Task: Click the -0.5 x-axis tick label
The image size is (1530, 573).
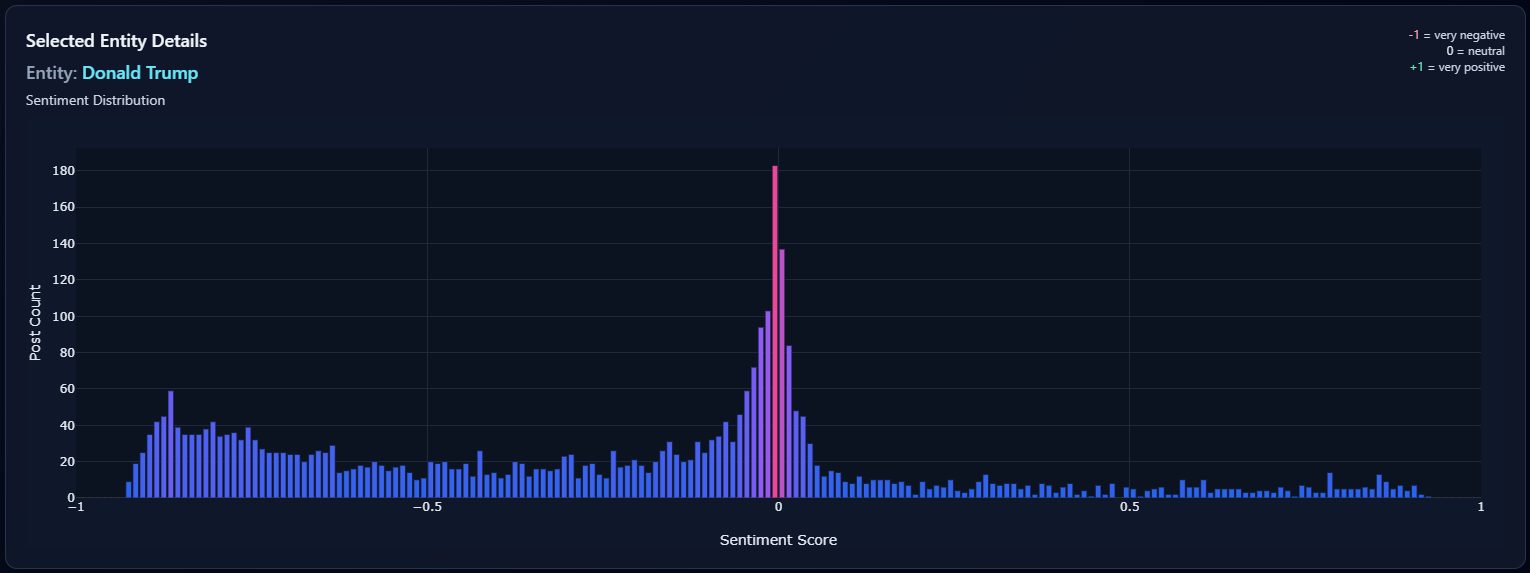Action: pos(427,507)
